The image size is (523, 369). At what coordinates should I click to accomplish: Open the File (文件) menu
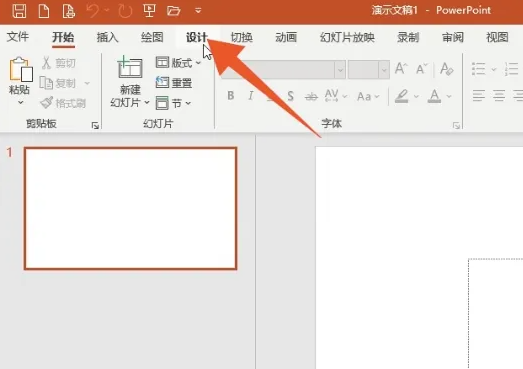click(x=18, y=37)
